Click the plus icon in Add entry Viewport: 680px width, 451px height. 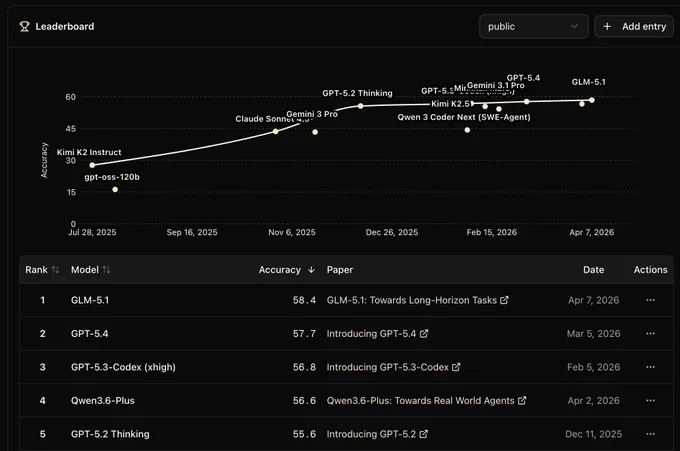click(607, 26)
